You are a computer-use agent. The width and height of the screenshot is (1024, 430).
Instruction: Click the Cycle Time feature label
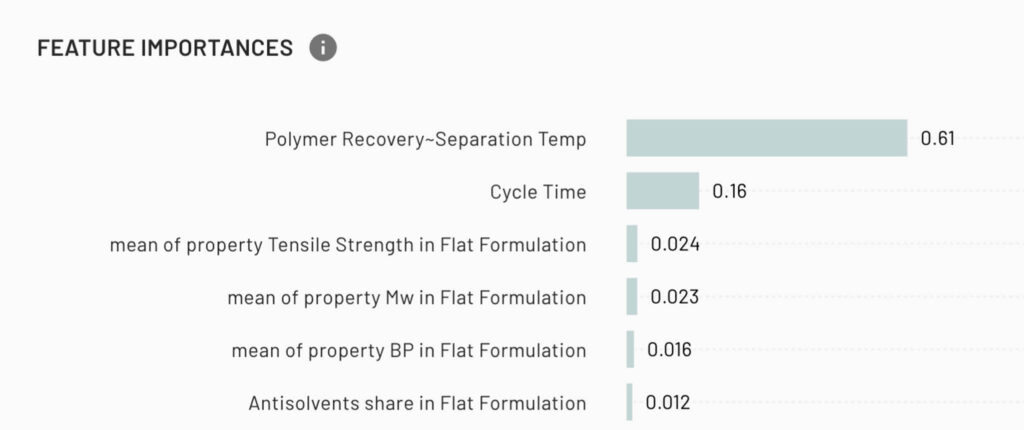coord(538,192)
